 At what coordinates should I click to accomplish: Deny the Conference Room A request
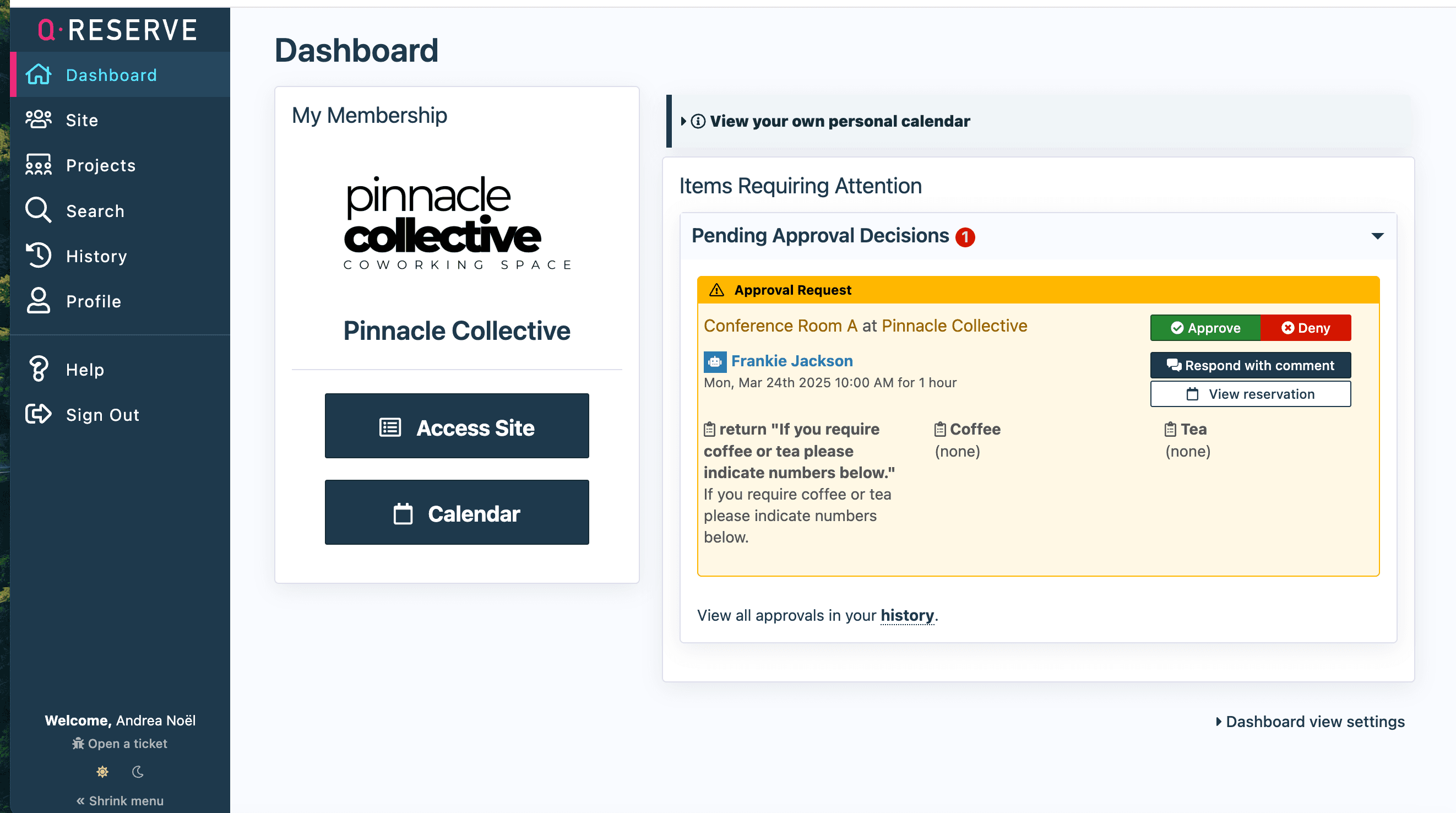[x=1306, y=328]
